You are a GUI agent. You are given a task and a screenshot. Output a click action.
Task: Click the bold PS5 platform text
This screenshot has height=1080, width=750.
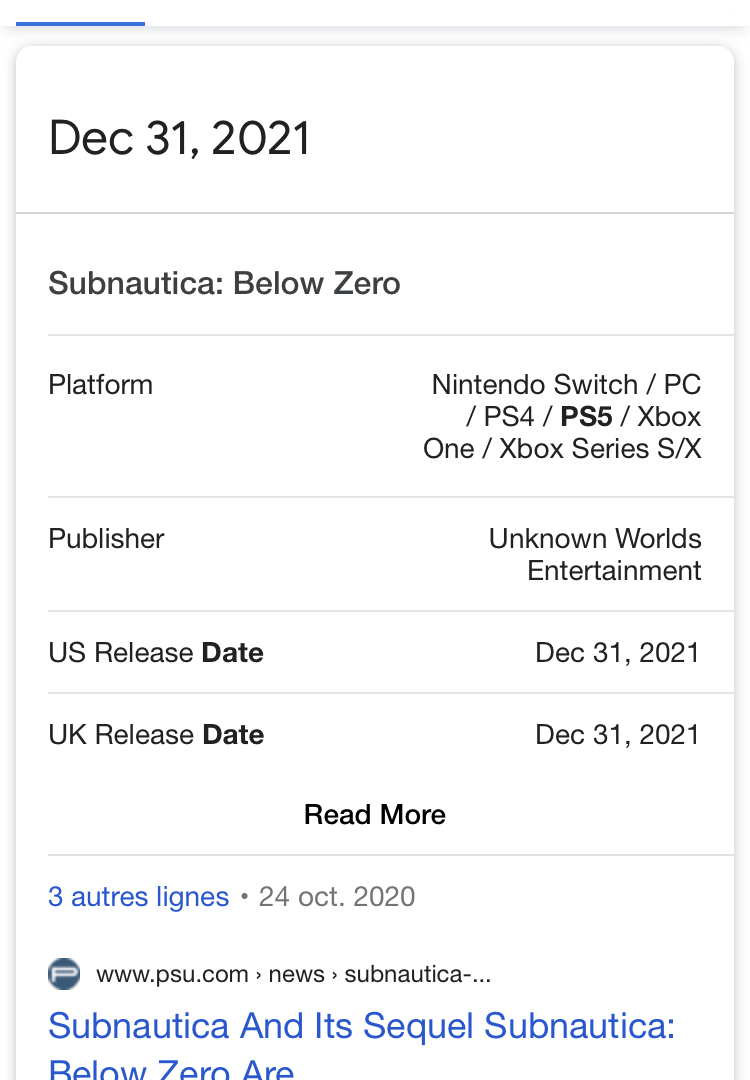tap(586, 417)
